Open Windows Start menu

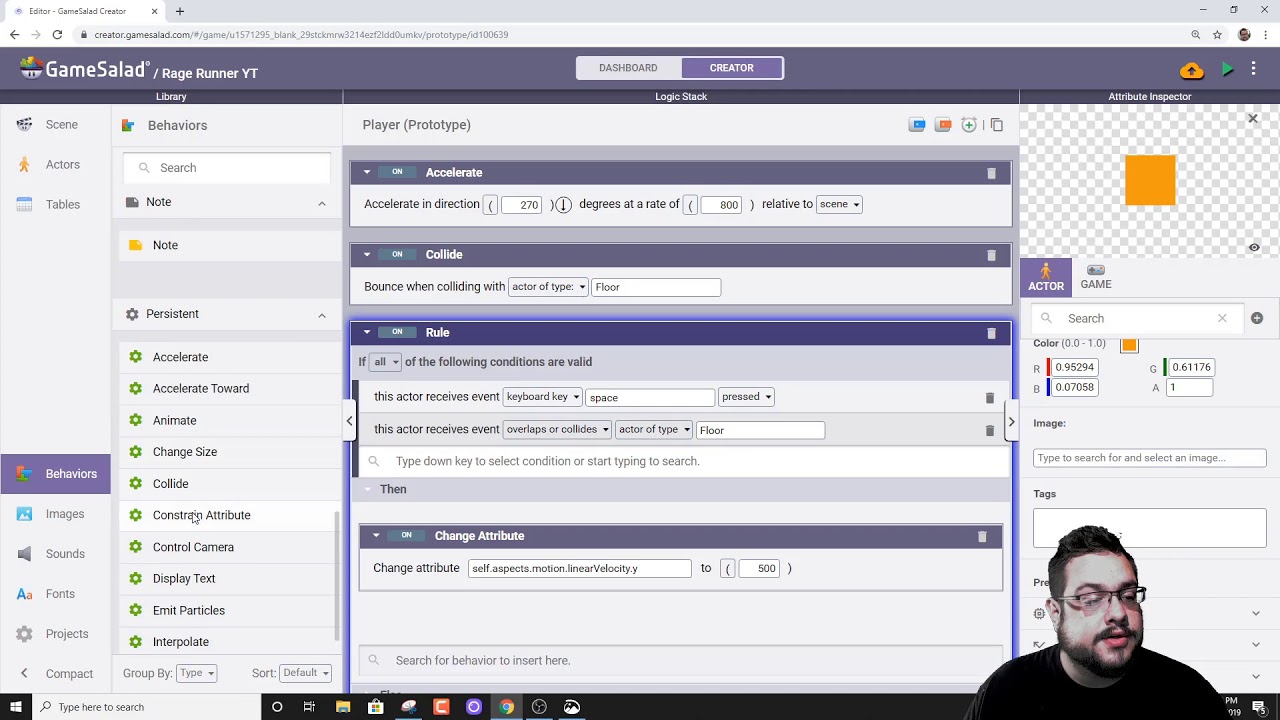tap(15, 707)
